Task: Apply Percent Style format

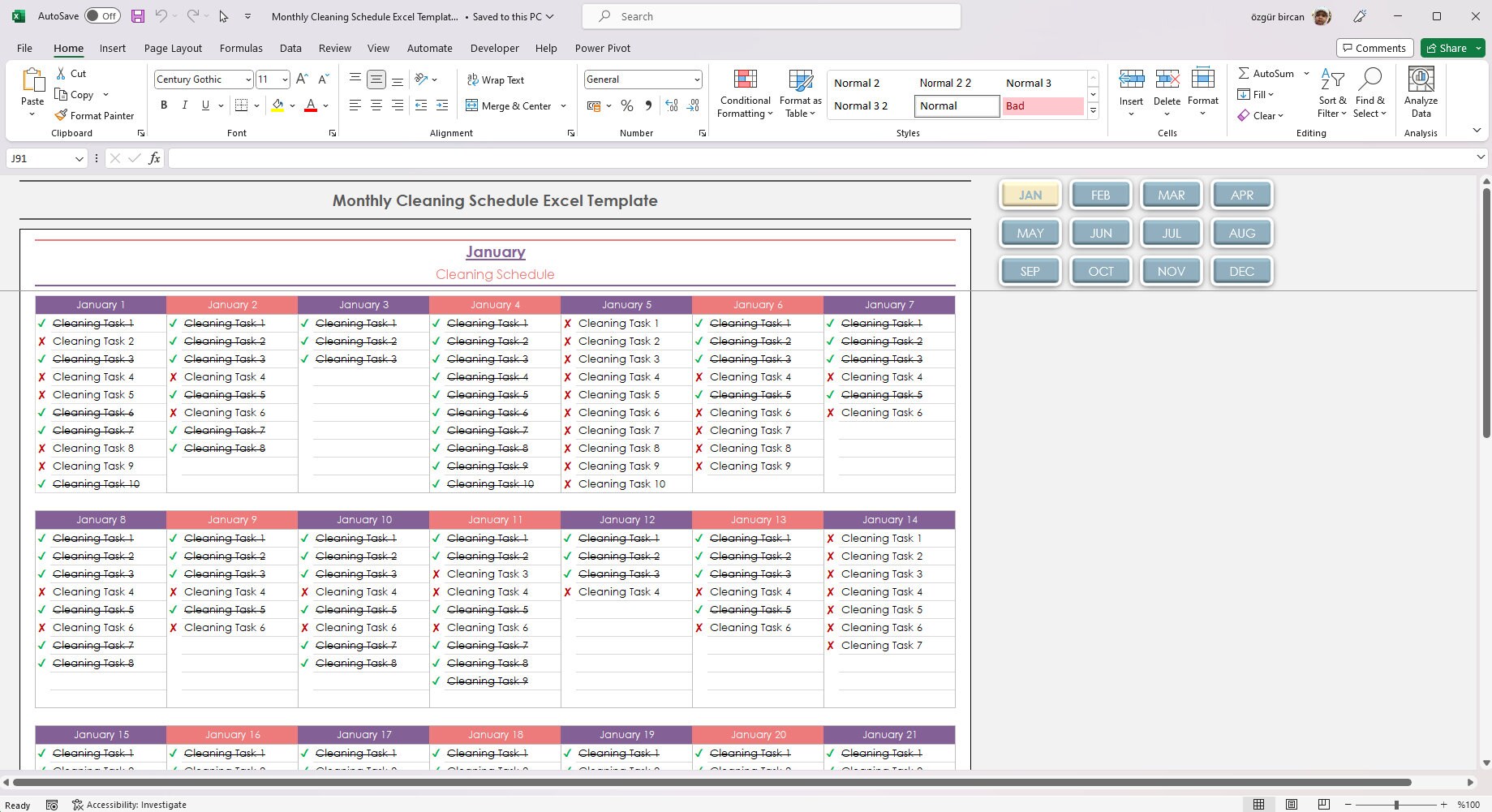Action: tap(626, 105)
